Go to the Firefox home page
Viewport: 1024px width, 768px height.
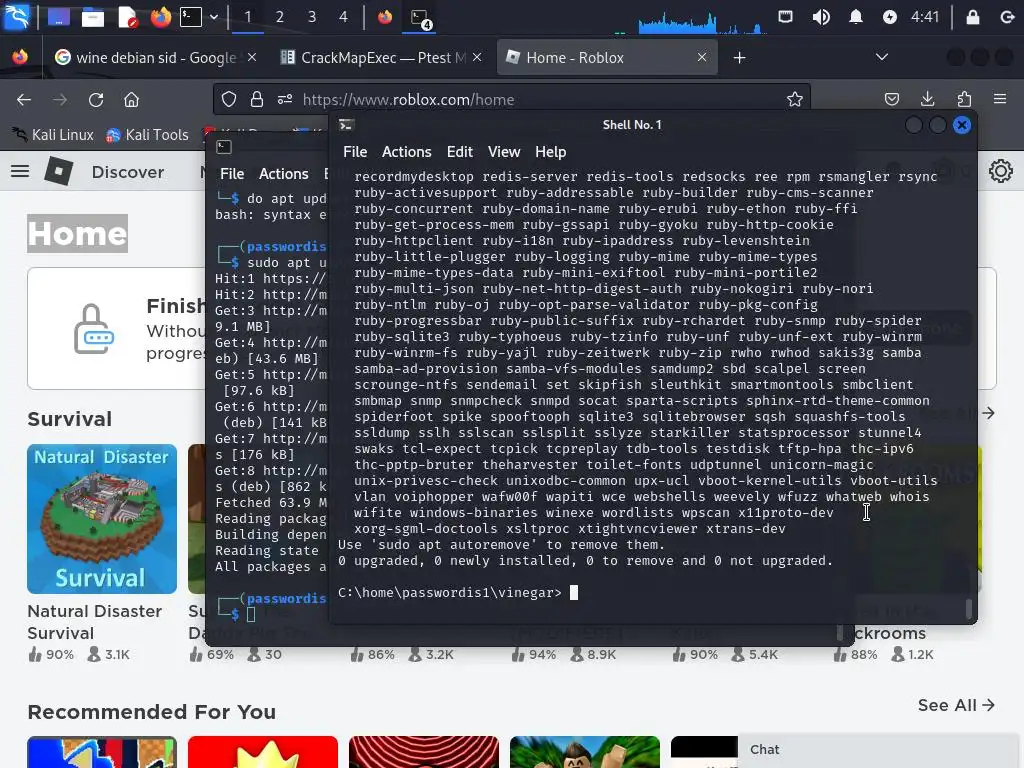pyautogui.click(x=131, y=99)
